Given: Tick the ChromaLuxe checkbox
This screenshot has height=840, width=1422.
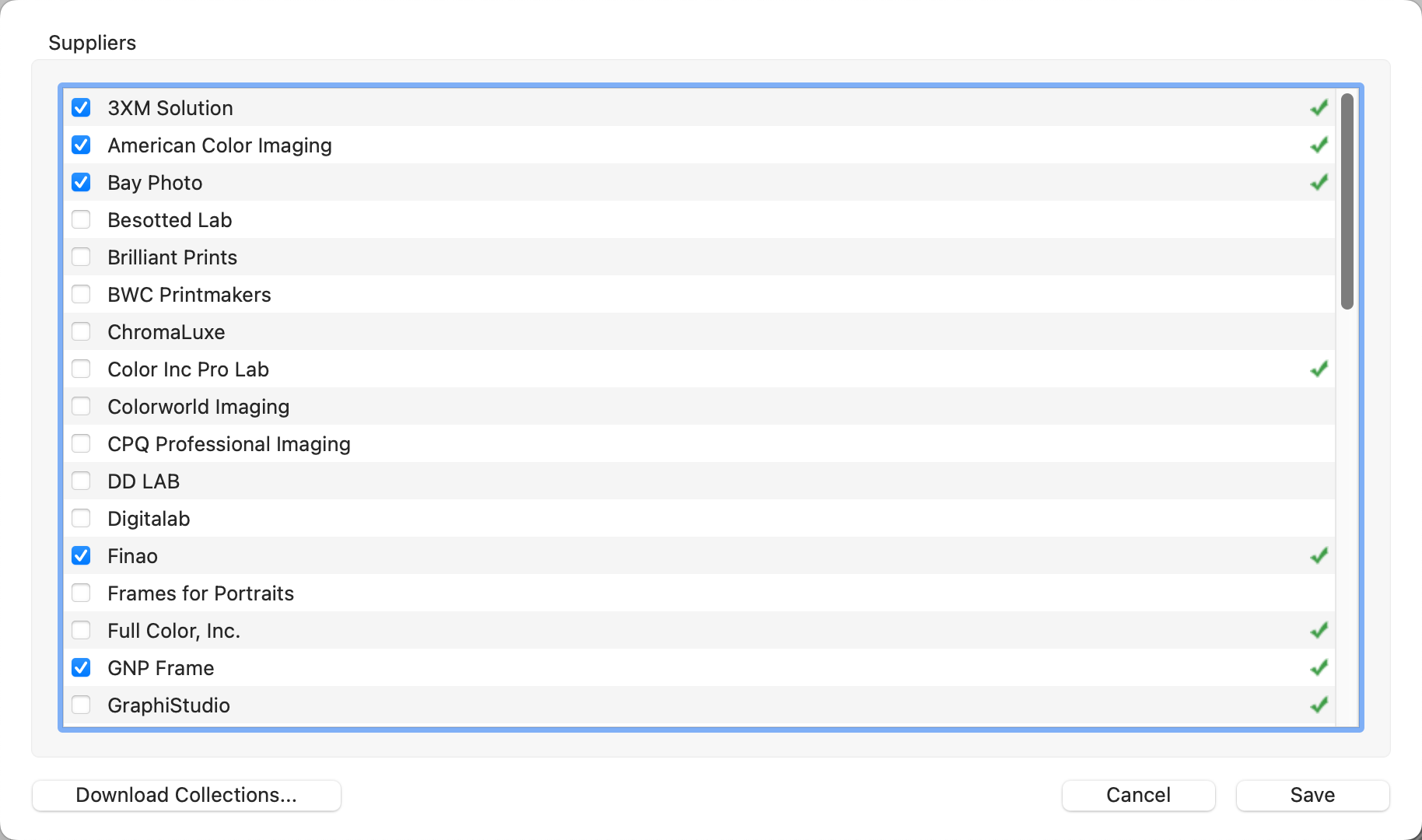Looking at the screenshot, I should coord(81,332).
